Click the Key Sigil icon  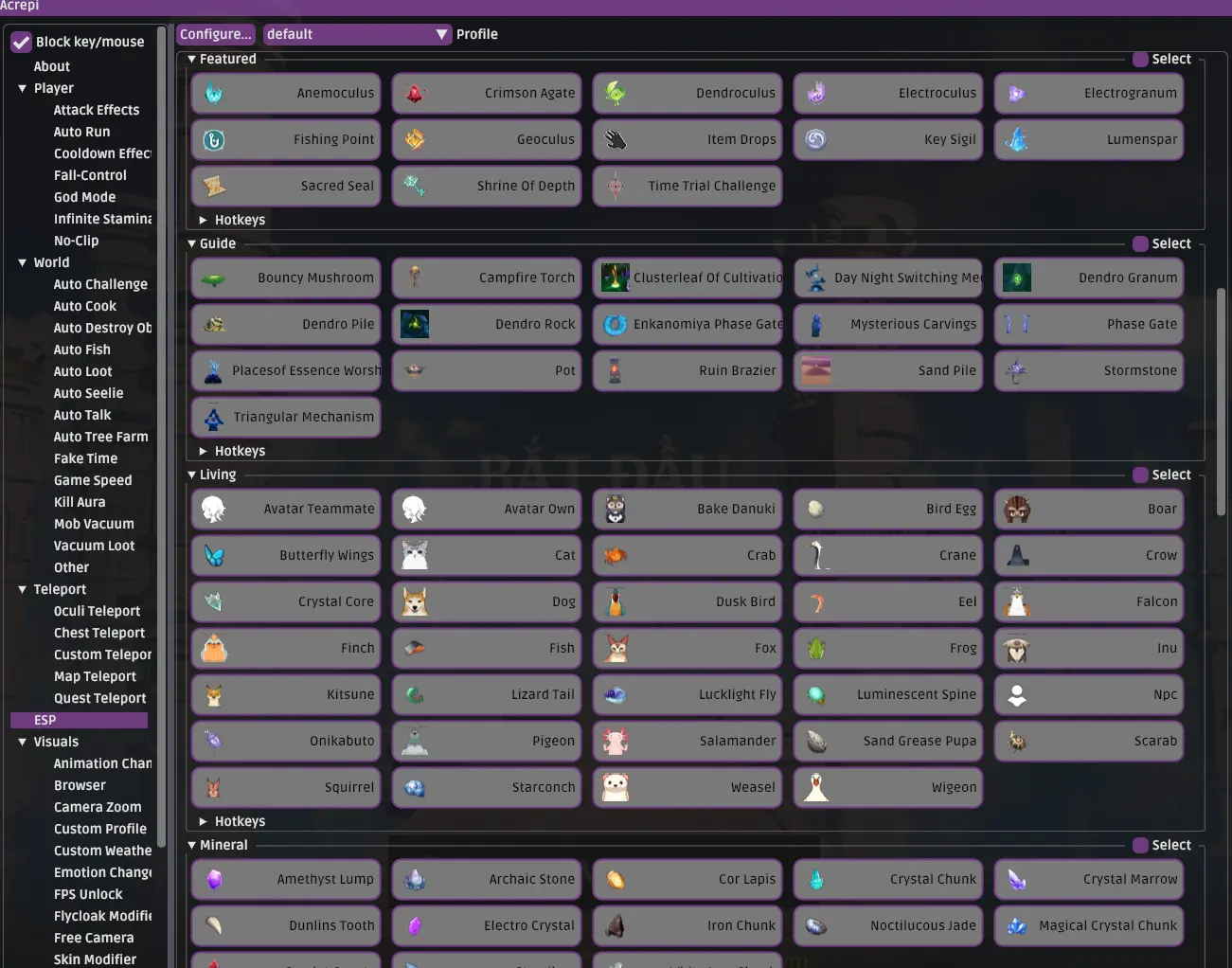tap(816, 139)
